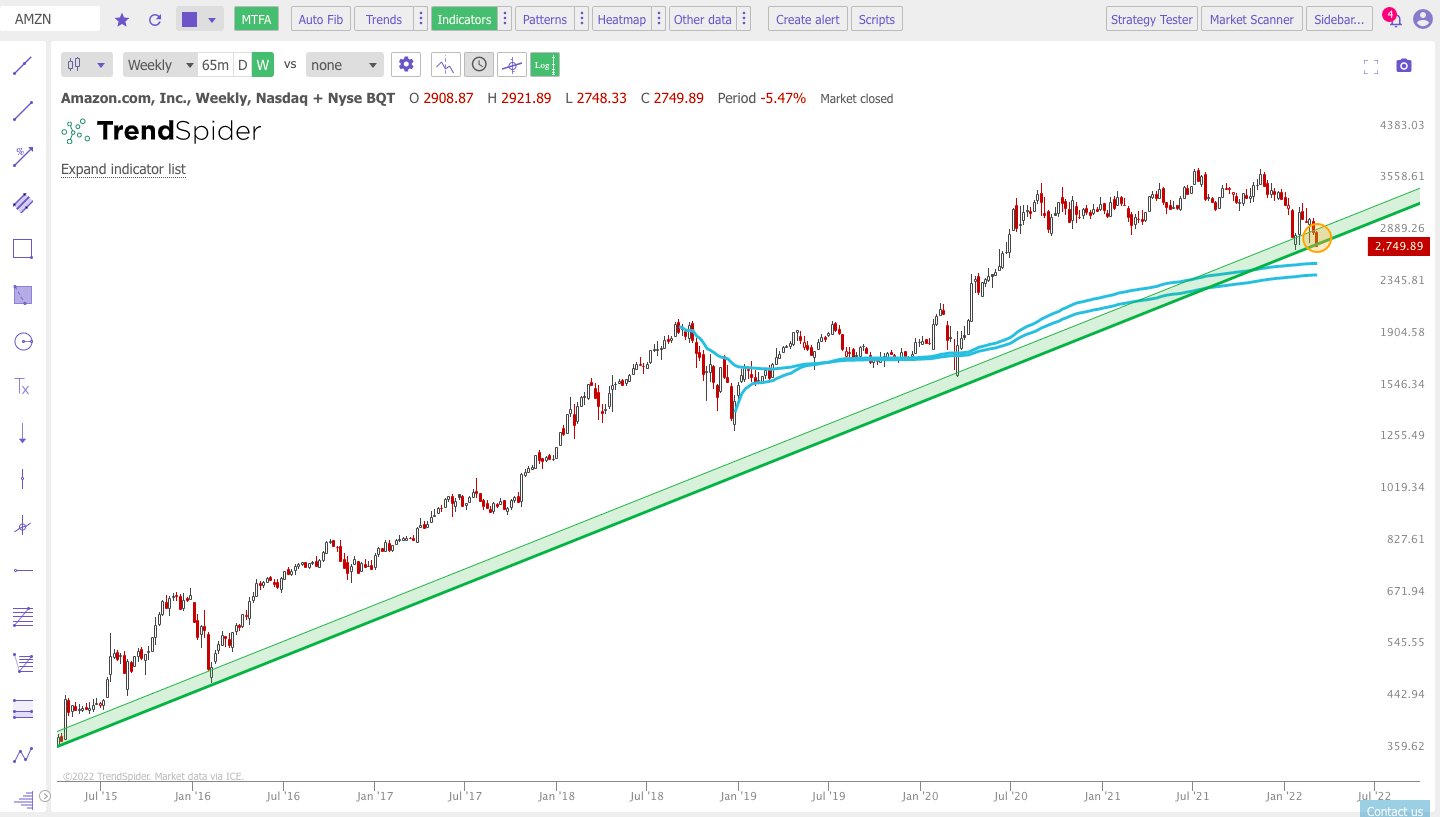Open Trends options three-dot menu
The width and height of the screenshot is (1440, 817).
coord(419,19)
